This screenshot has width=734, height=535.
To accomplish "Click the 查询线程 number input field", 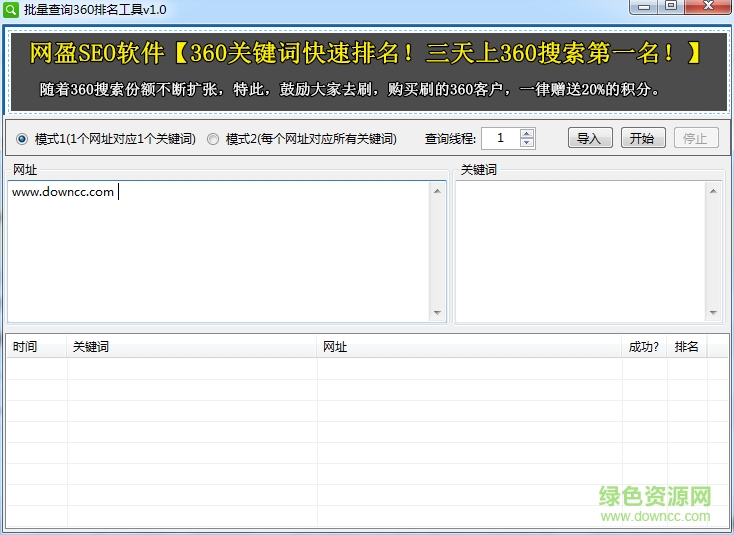I will [x=500, y=138].
